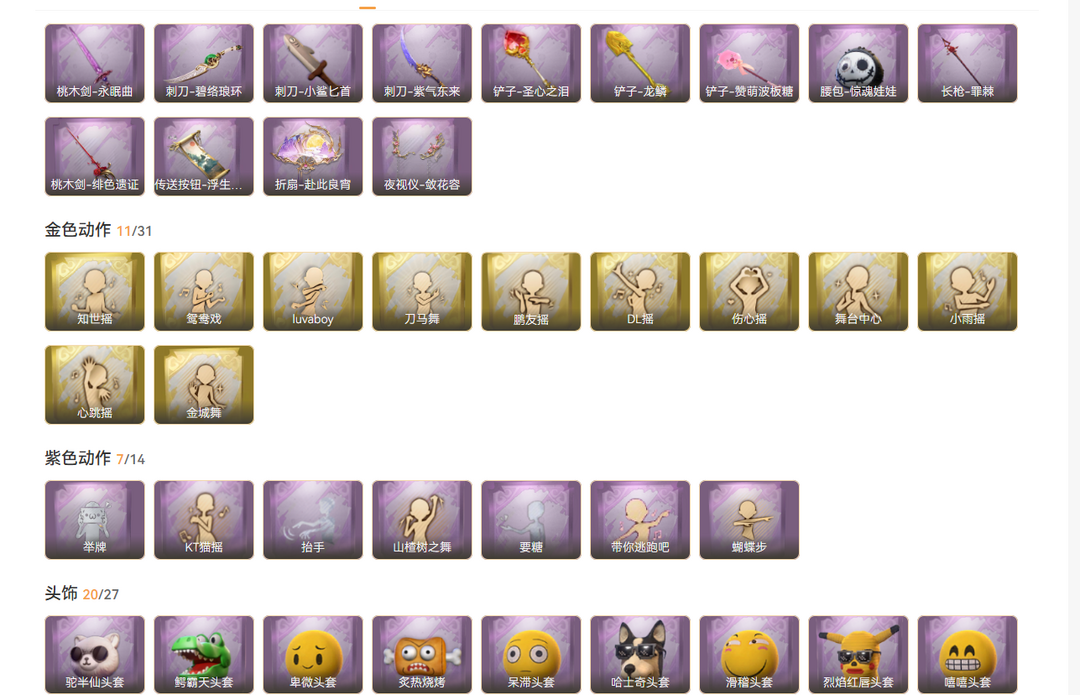Pick the 哈士奇头套 husky headgear
The image size is (1080, 695).
pyautogui.click(x=640, y=654)
